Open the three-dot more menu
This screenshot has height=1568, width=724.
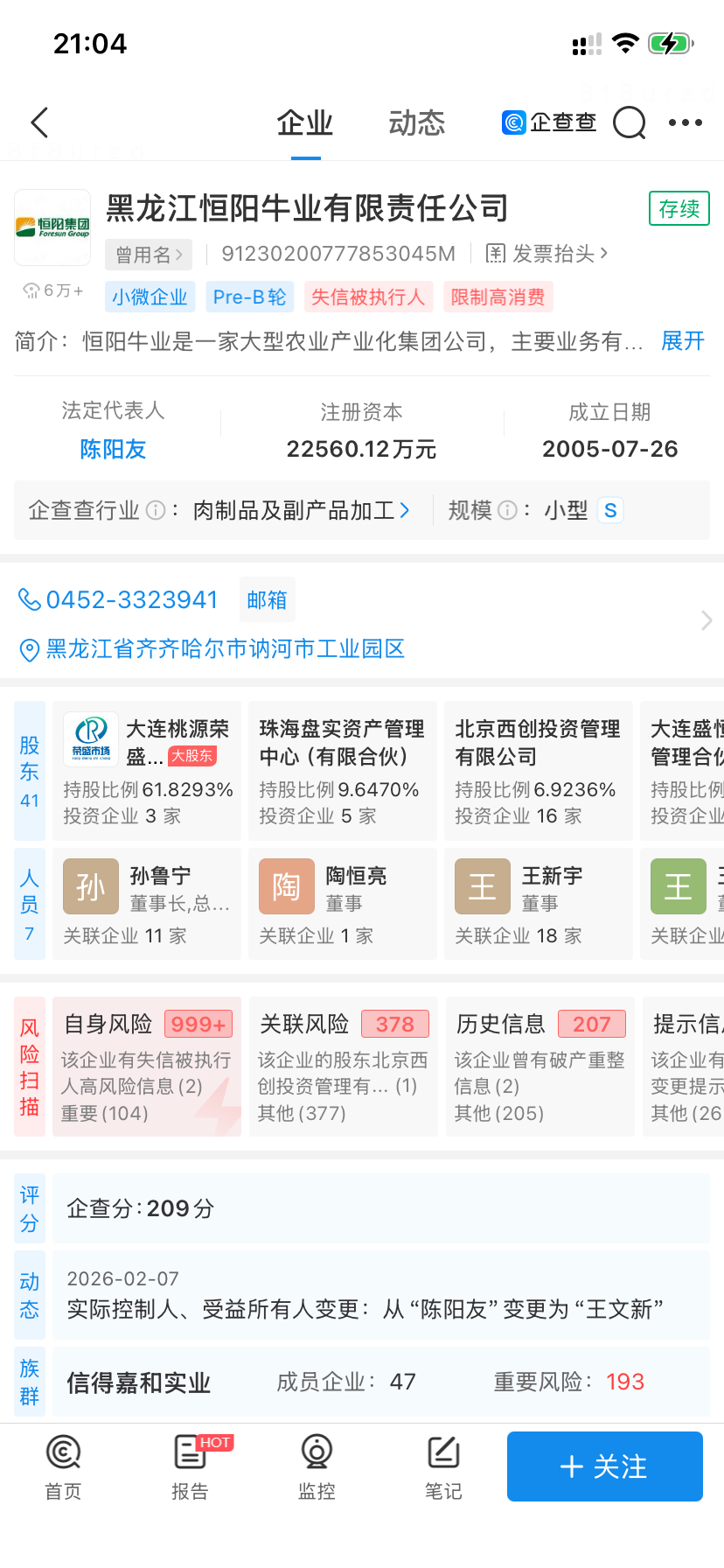coord(686,122)
